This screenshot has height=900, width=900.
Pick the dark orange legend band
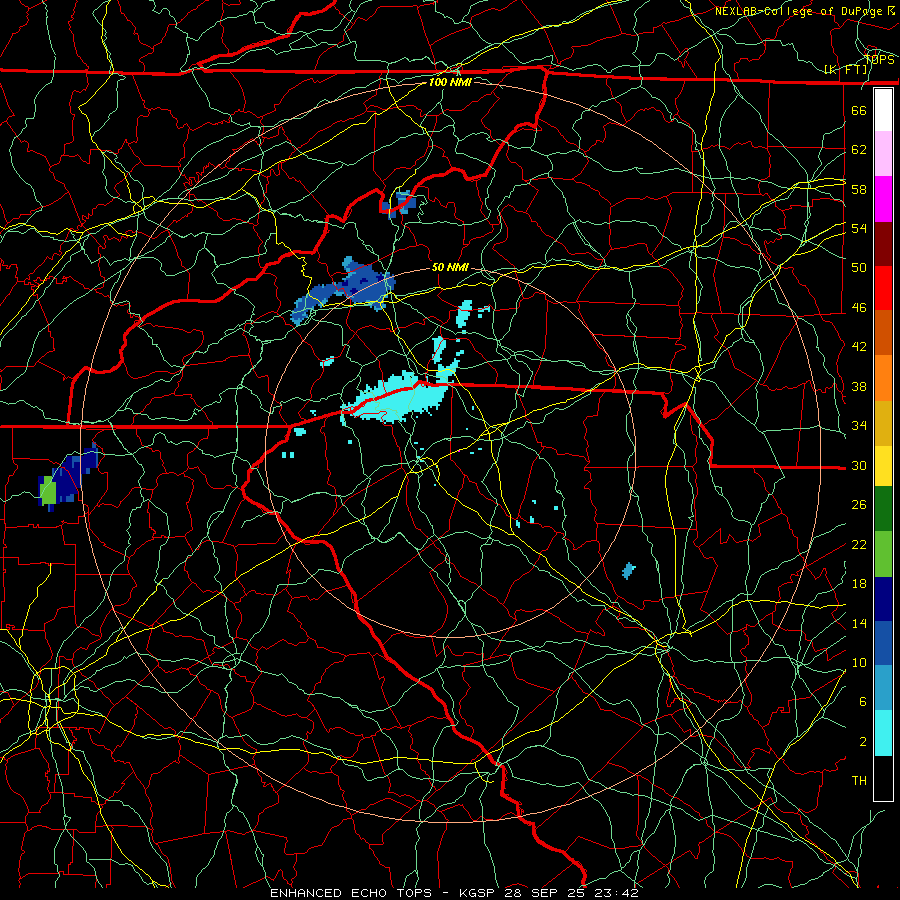pos(883,332)
